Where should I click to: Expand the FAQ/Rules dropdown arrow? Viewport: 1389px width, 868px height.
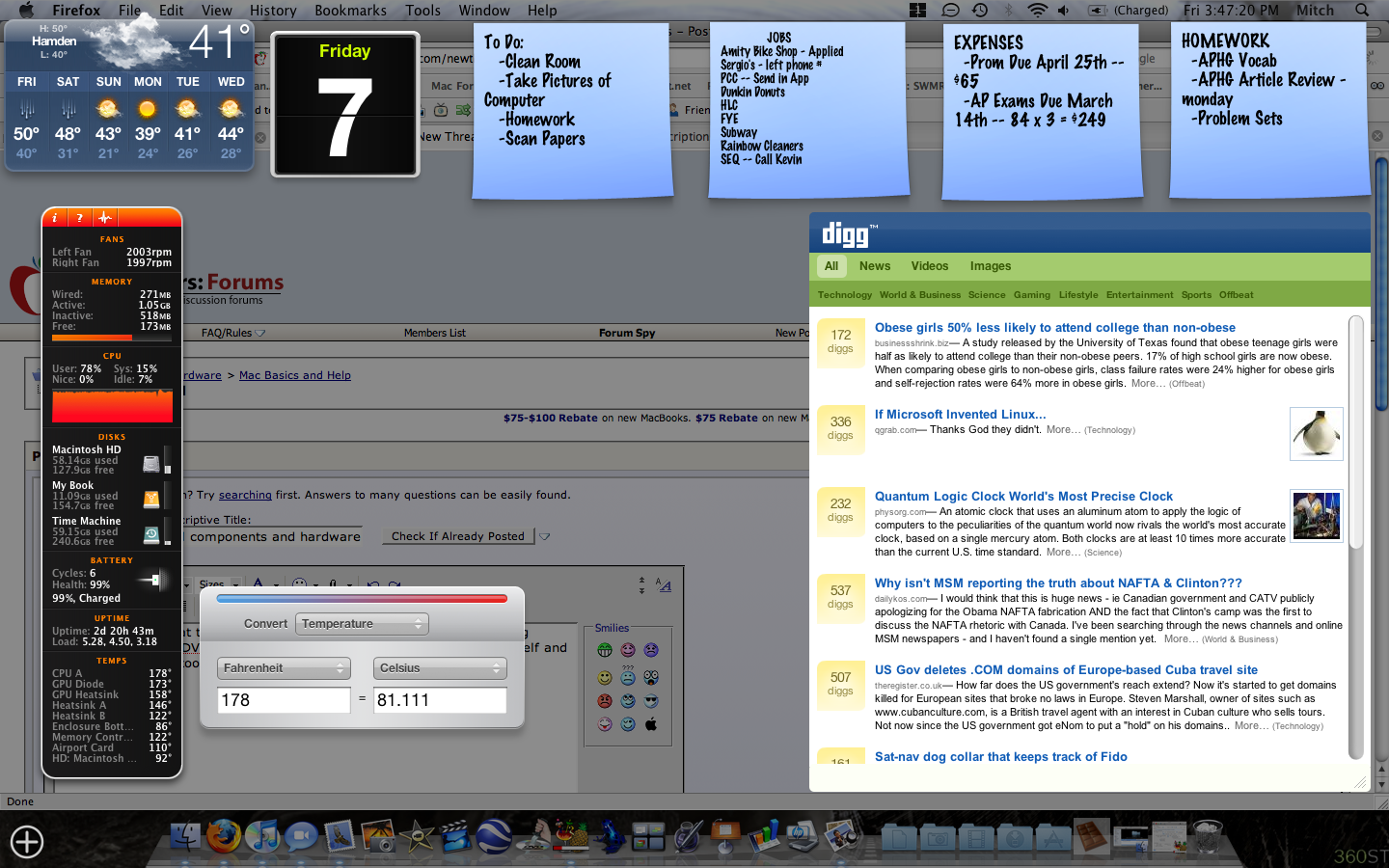260,334
